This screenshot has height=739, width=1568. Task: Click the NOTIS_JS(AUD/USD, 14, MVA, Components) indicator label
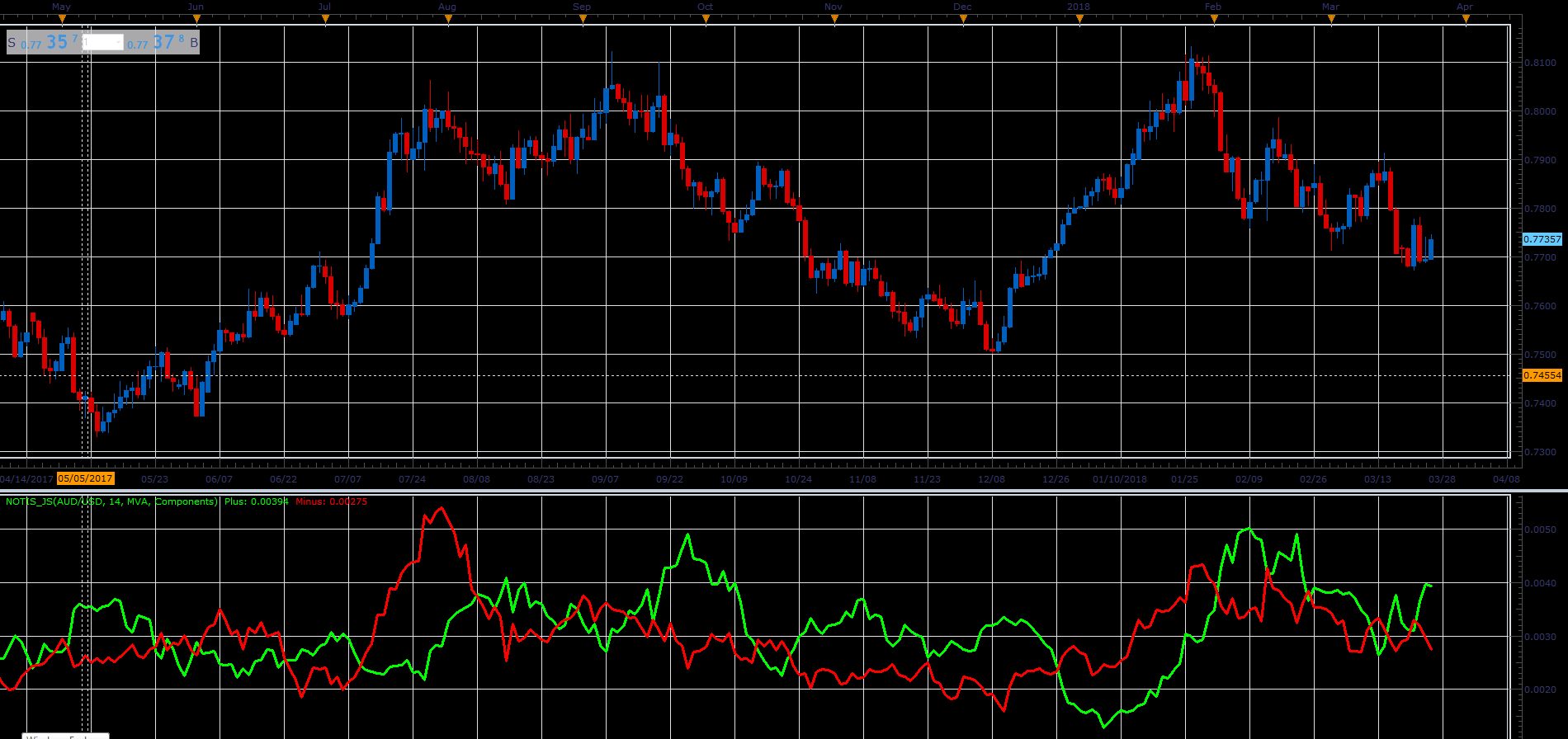coord(111,501)
